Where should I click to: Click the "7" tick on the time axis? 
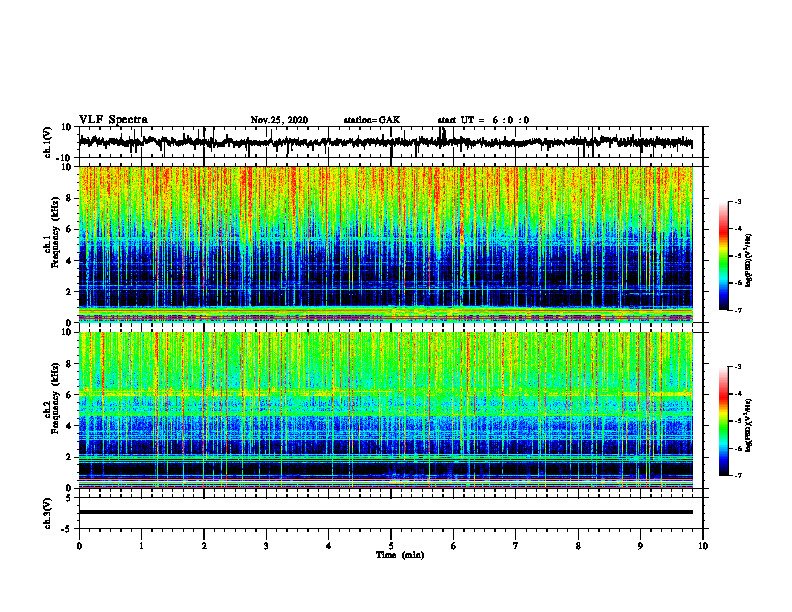[516, 546]
